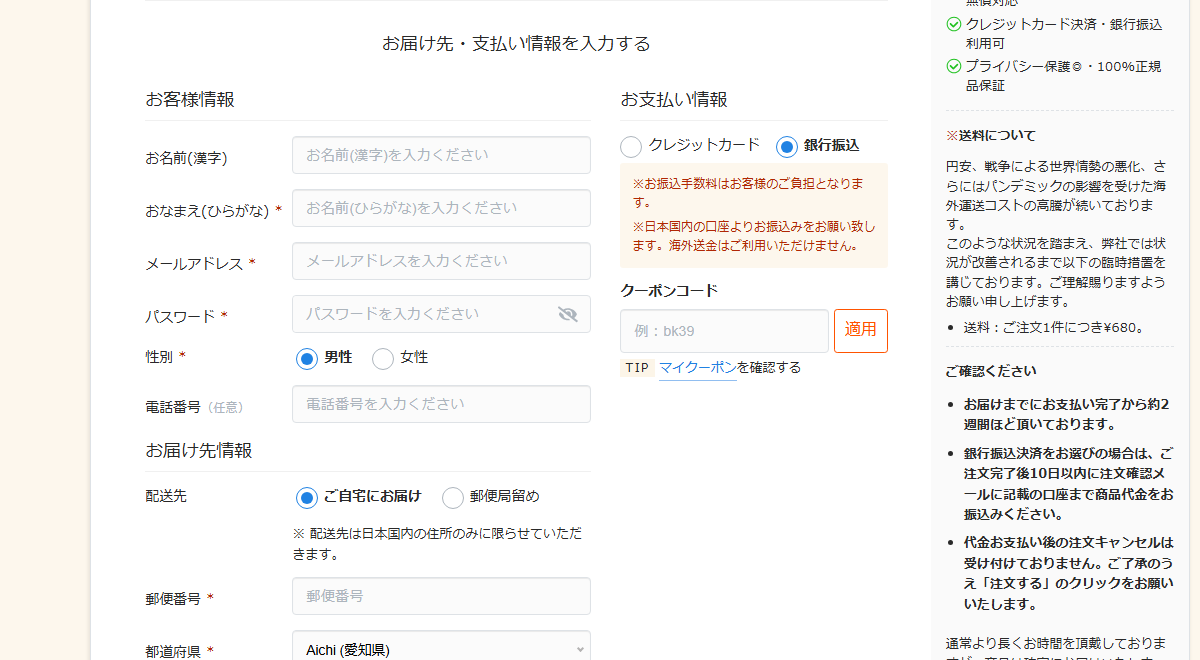Screen dimensions: 1200x660
Task: Click the お届け先情報 section heading
Action: pyautogui.click(x=199, y=450)
